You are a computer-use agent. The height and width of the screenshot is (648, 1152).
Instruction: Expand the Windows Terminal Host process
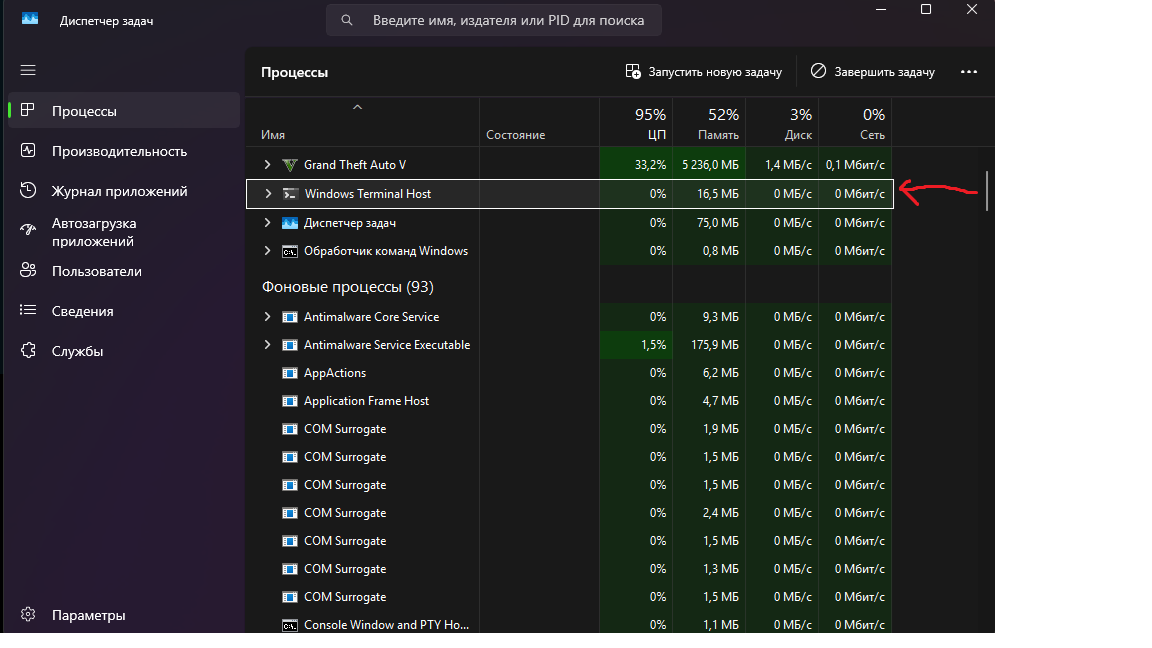(268, 194)
